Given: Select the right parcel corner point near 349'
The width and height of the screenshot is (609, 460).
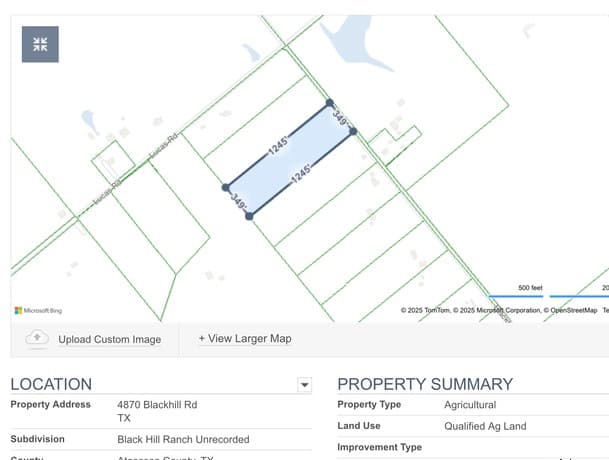Looking at the screenshot, I should (x=353, y=132).
